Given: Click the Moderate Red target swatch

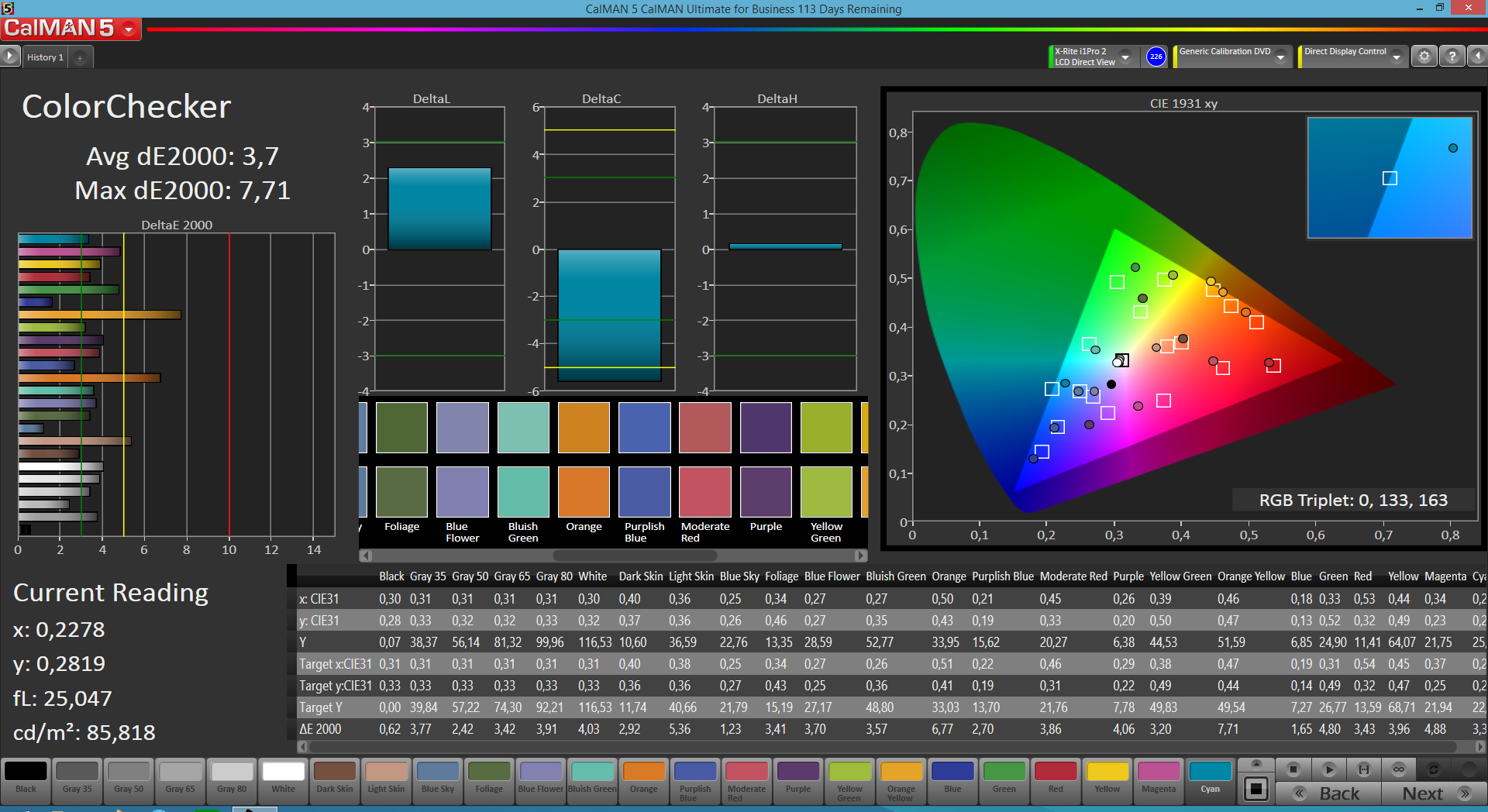Looking at the screenshot, I should 705,491.
